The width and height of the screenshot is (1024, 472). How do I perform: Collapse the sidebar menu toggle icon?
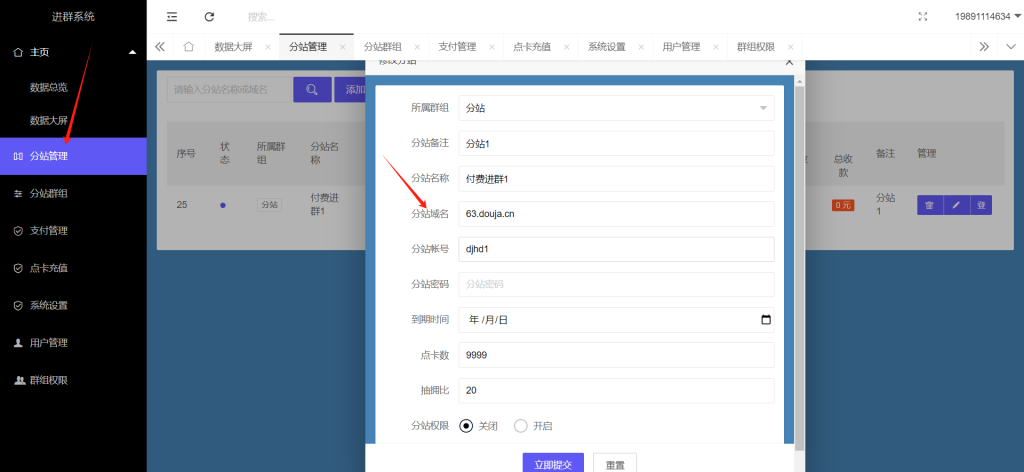[172, 17]
